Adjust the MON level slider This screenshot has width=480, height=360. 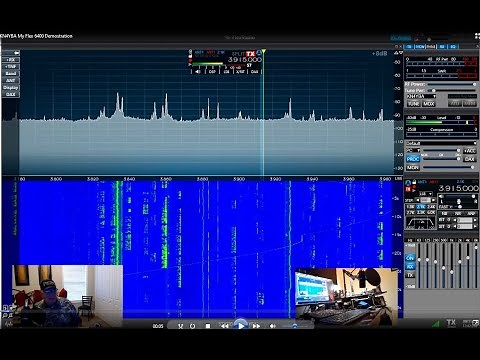point(449,167)
